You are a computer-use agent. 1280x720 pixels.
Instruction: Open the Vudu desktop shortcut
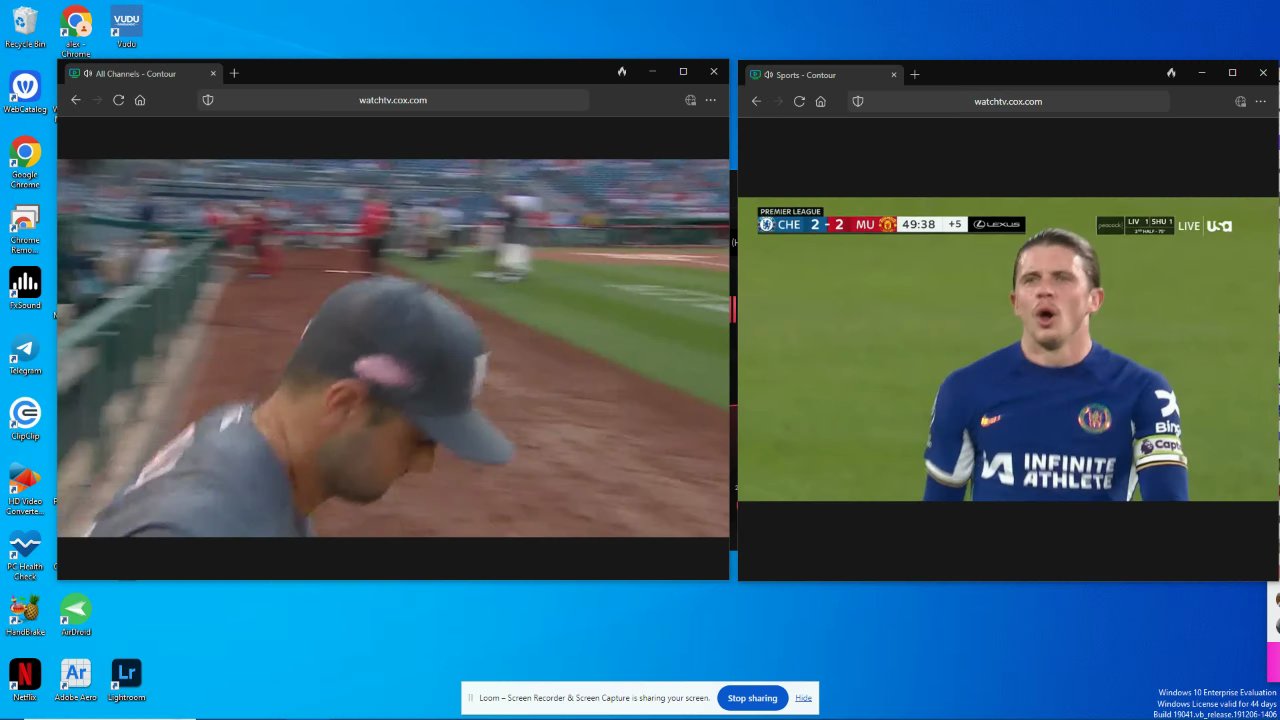[x=126, y=27]
